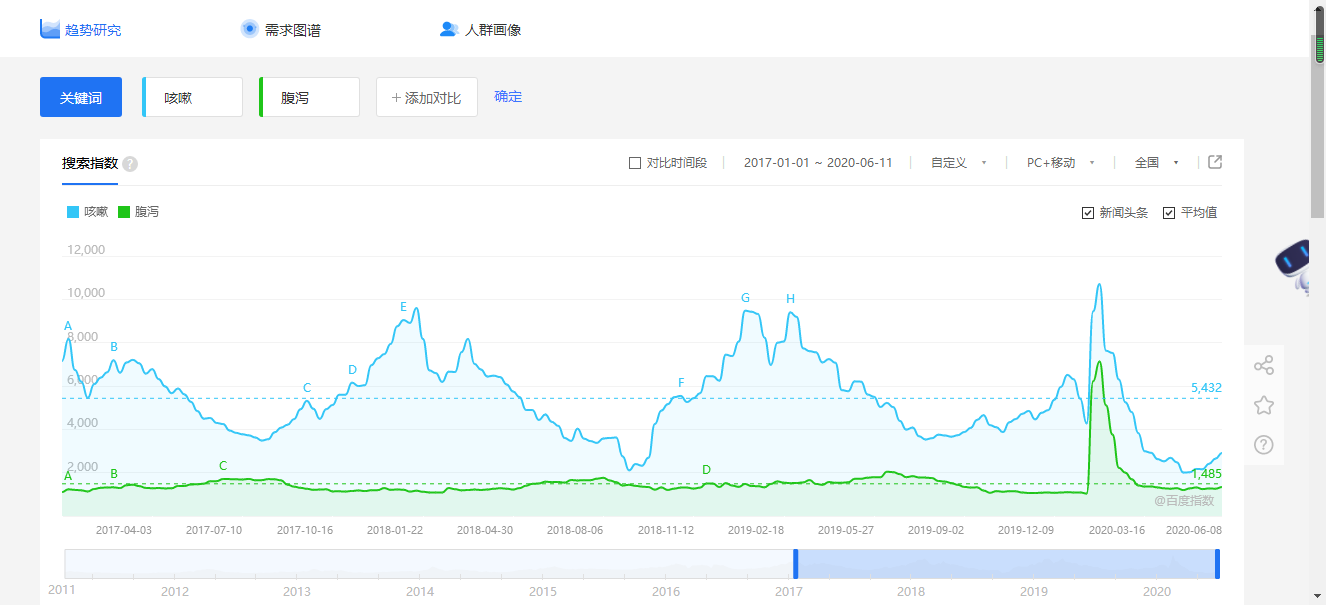The height and width of the screenshot is (605, 1326).
Task: Click blue news marker A on chart
Action: click(x=68, y=326)
